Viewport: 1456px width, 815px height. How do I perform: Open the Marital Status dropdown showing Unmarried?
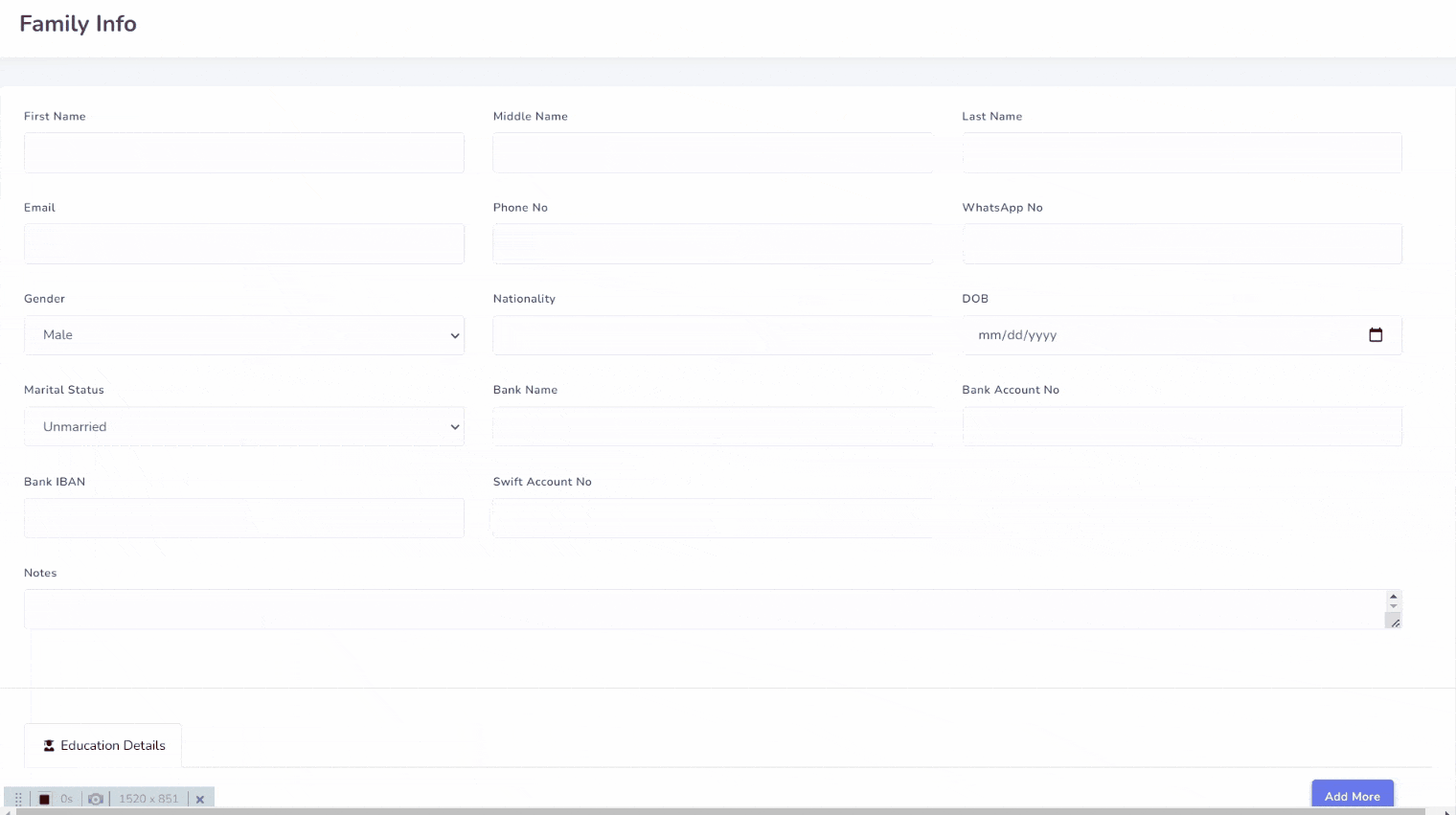244,426
